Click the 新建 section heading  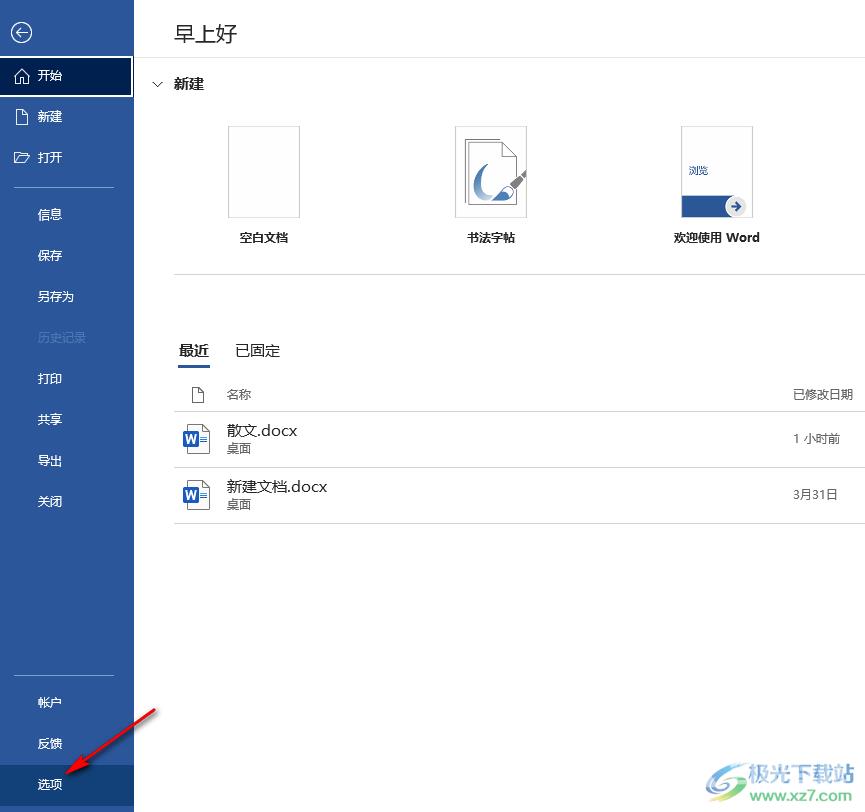click(189, 84)
